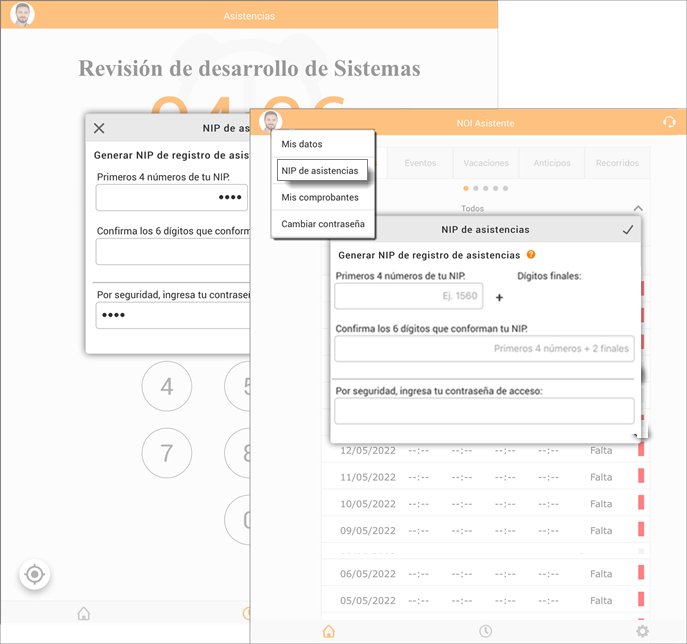Click the headset support icon in NOI Asistente
This screenshot has height=644, width=687.
click(669, 122)
